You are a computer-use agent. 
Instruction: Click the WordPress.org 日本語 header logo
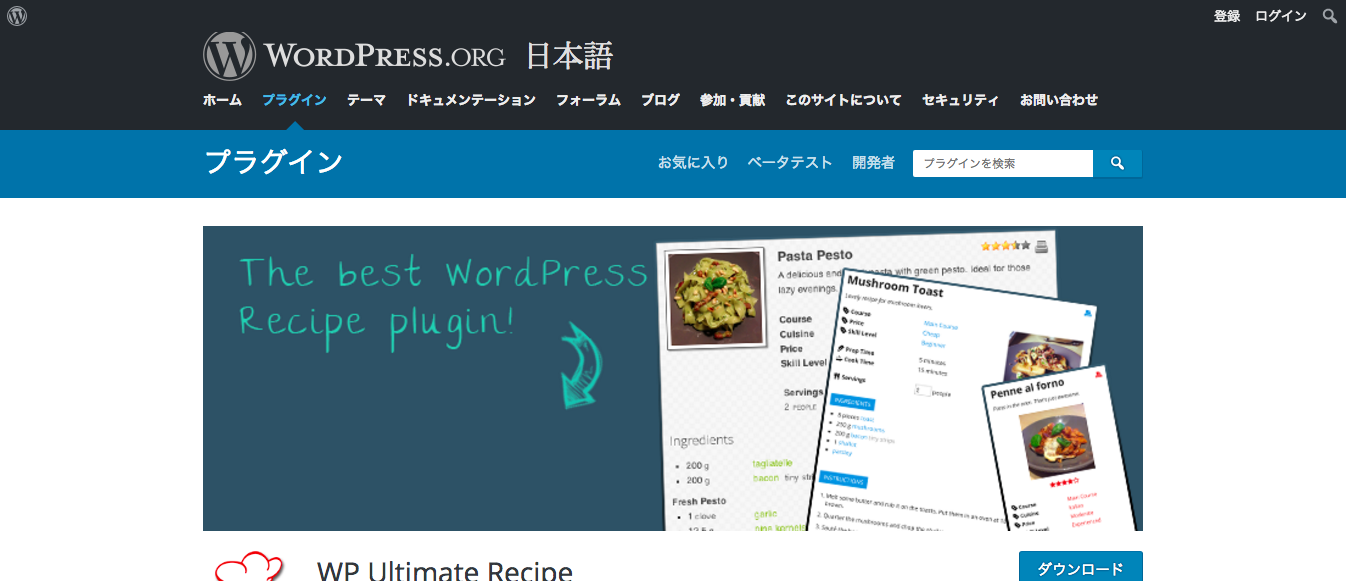408,55
